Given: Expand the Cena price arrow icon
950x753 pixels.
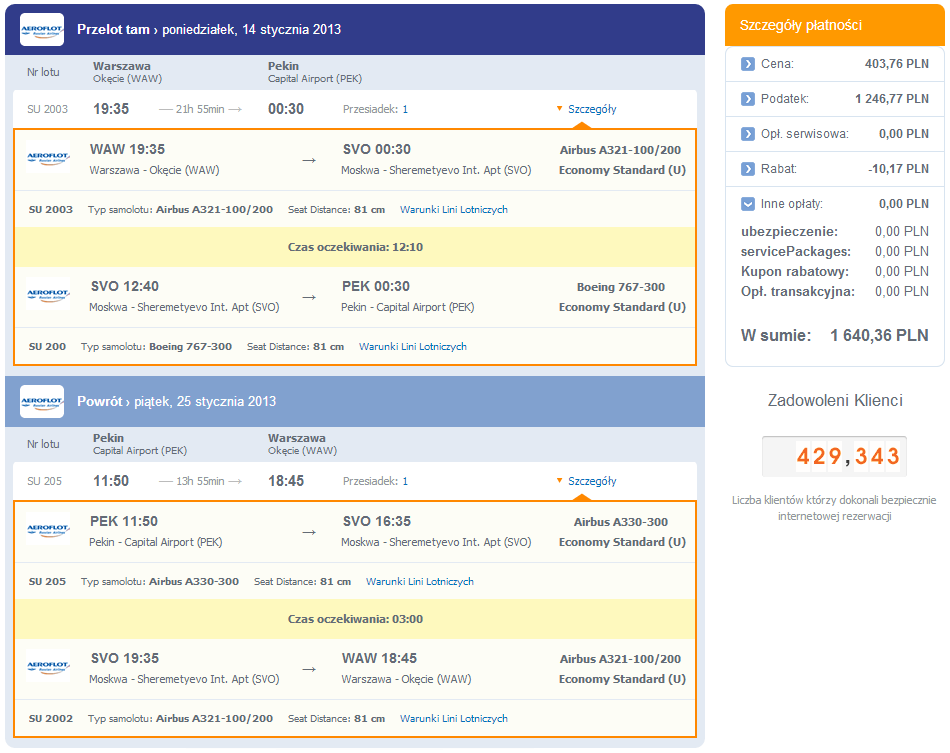Looking at the screenshot, I should click(x=748, y=64).
